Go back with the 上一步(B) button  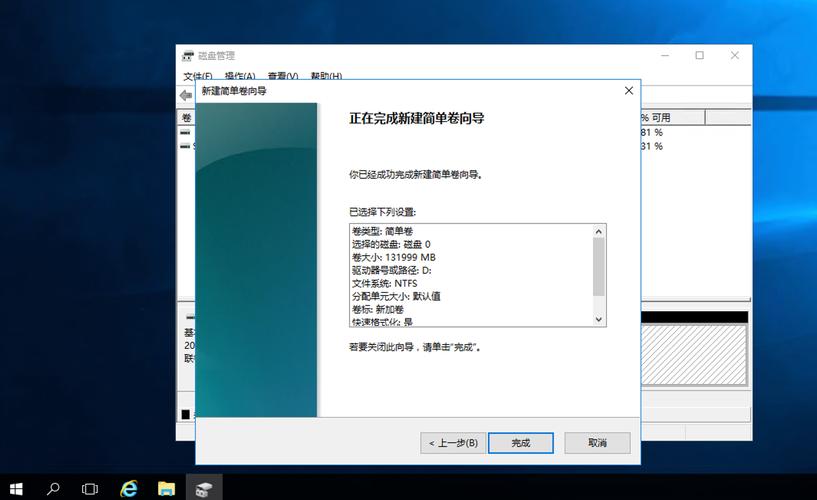(x=453, y=443)
